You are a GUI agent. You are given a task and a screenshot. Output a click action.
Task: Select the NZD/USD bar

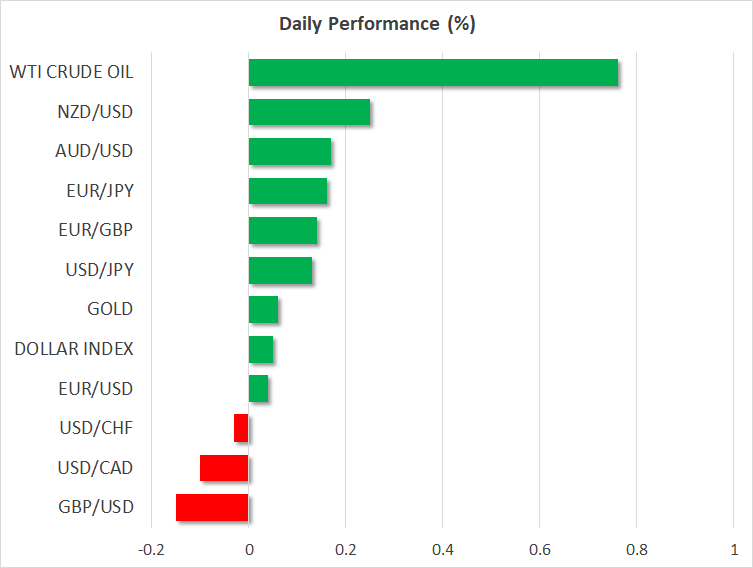[x=309, y=112]
